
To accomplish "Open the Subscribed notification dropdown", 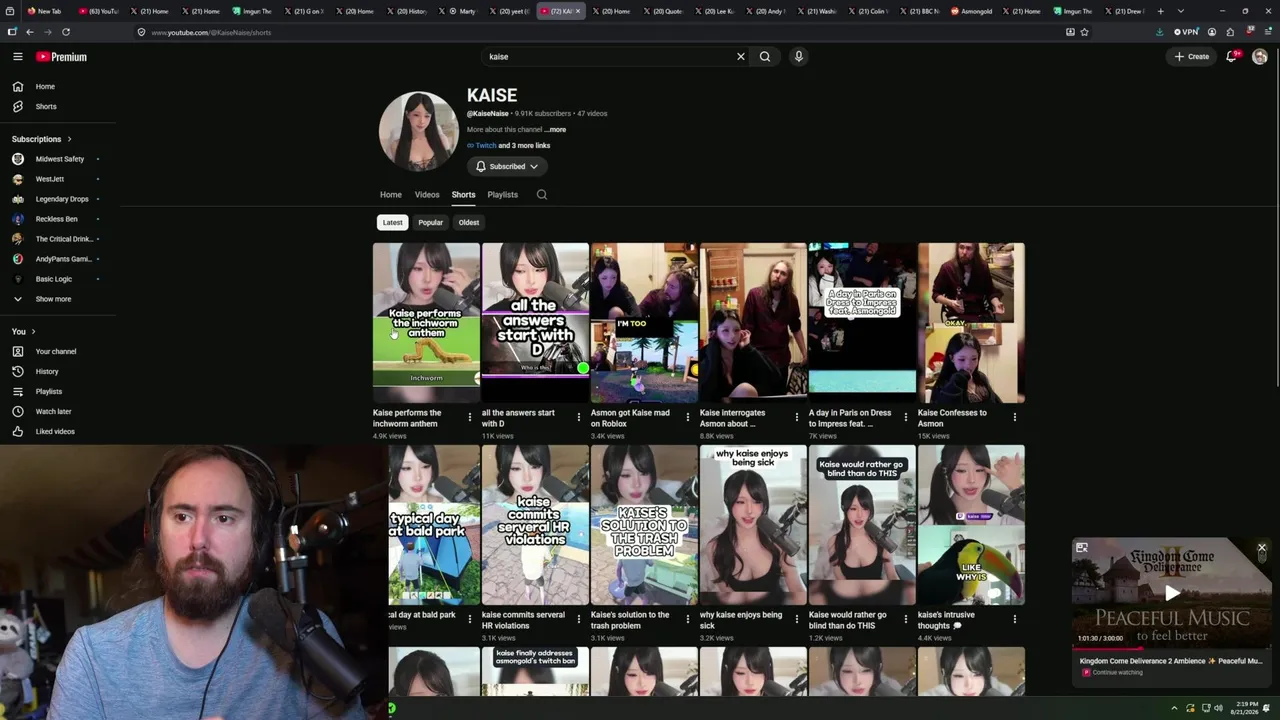I will coord(507,166).
